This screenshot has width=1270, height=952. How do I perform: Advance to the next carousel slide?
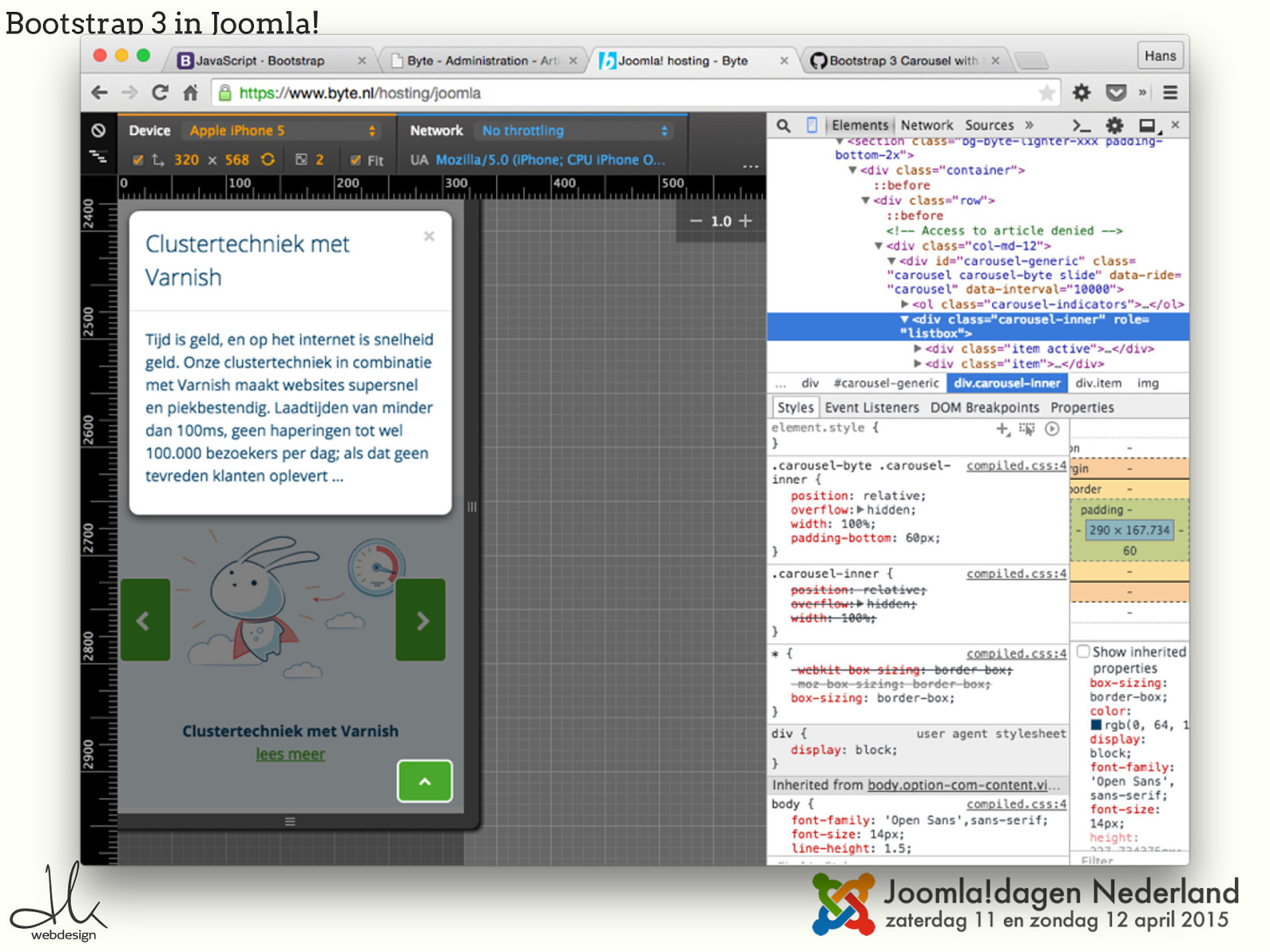coord(421,620)
